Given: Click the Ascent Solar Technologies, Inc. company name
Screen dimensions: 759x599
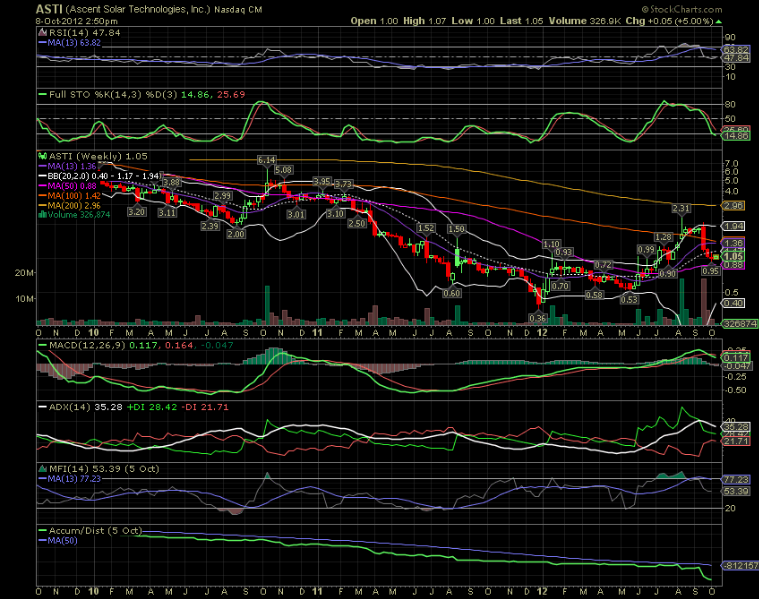Looking at the screenshot, I should click(137, 10).
